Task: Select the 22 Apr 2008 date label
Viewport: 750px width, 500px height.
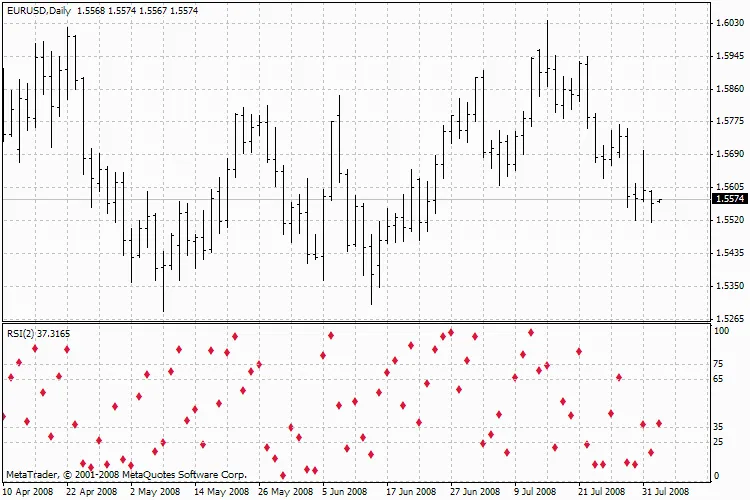Action: pyautogui.click(x=92, y=492)
